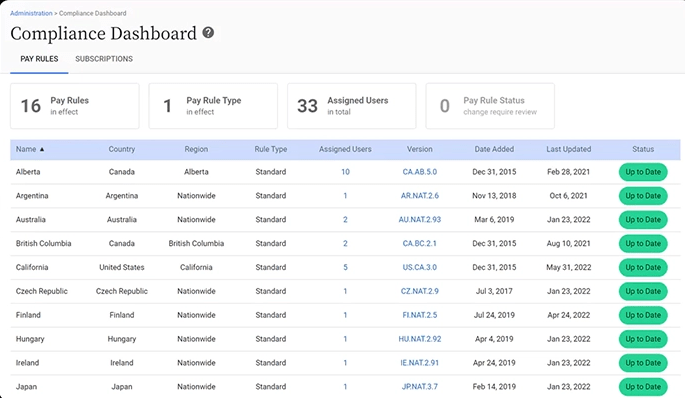Sort table by Country column header
The width and height of the screenshot is (685, 398).
click(121, 149)
